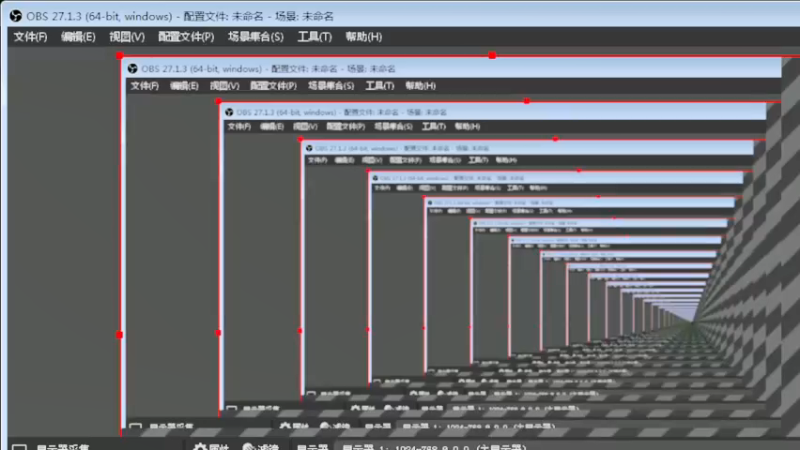The image size is (800, 450).
Task: Expand the 显示器 1: 1024x768 dropdown
Action: 566,446
